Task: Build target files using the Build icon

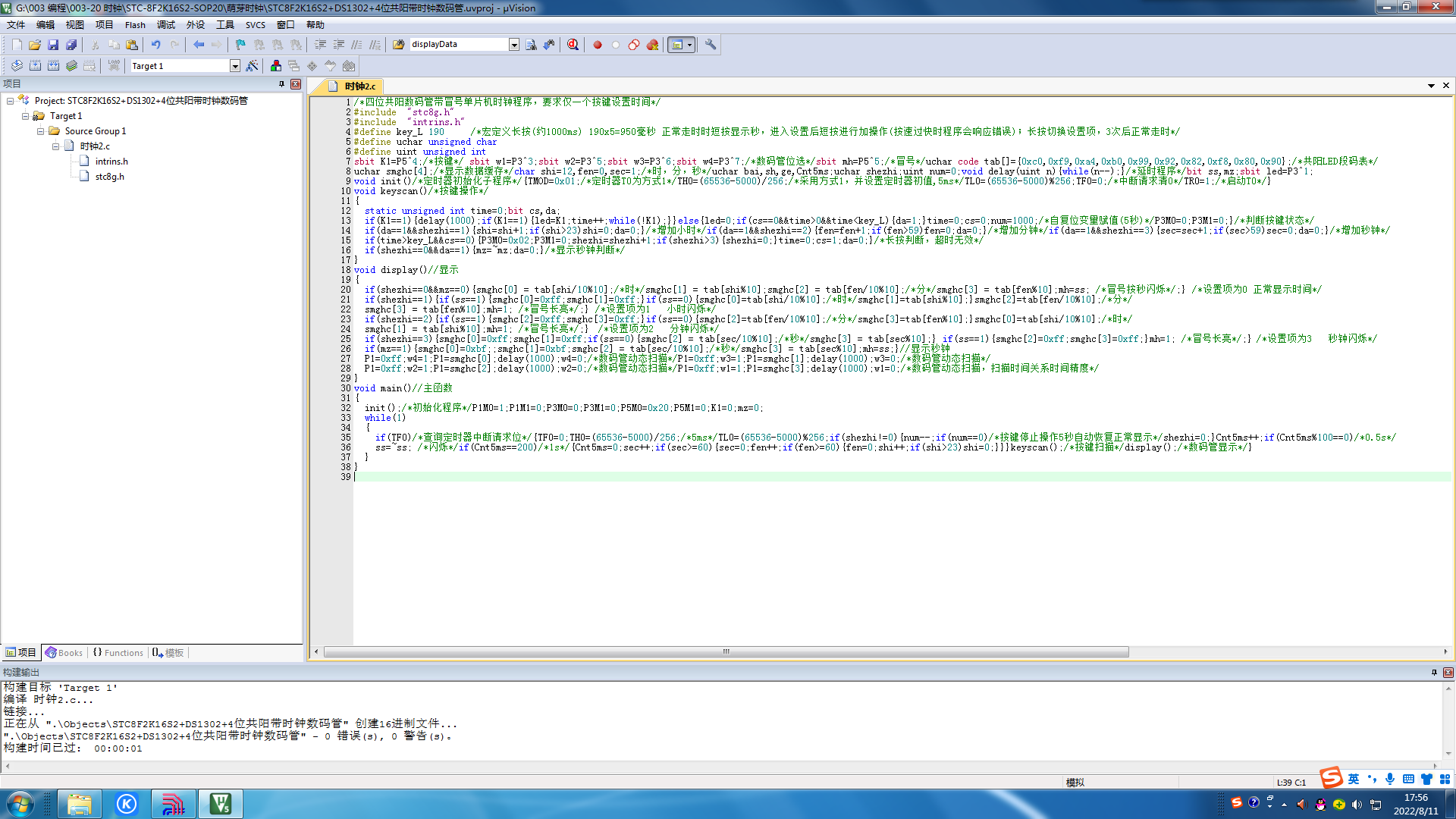Action: 35,66
